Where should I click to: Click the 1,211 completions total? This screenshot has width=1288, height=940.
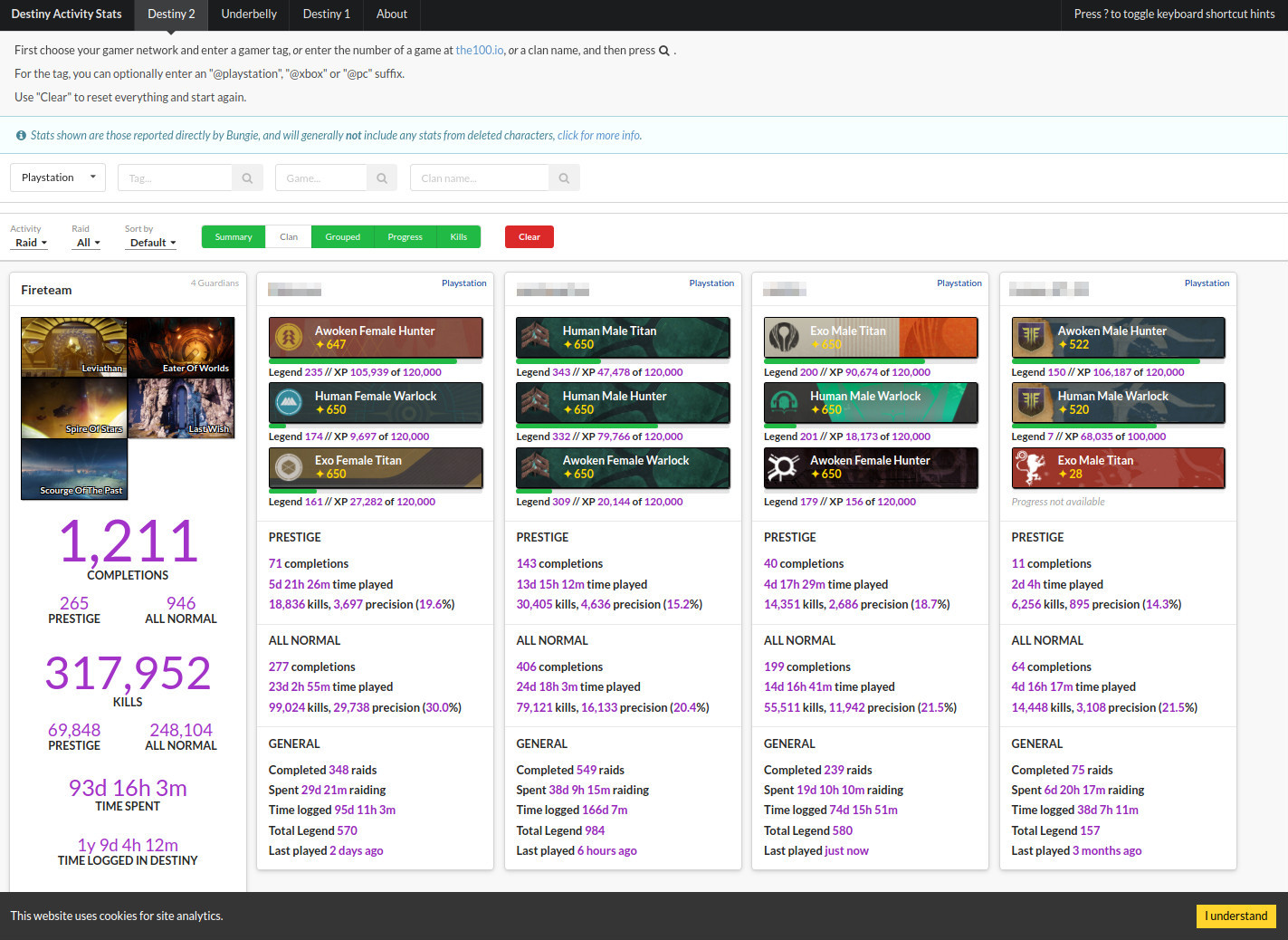(128, 542)
